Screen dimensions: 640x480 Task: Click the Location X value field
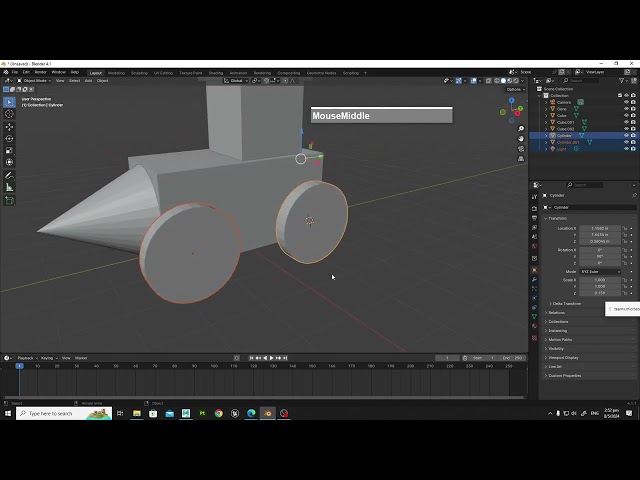(600, 229)
